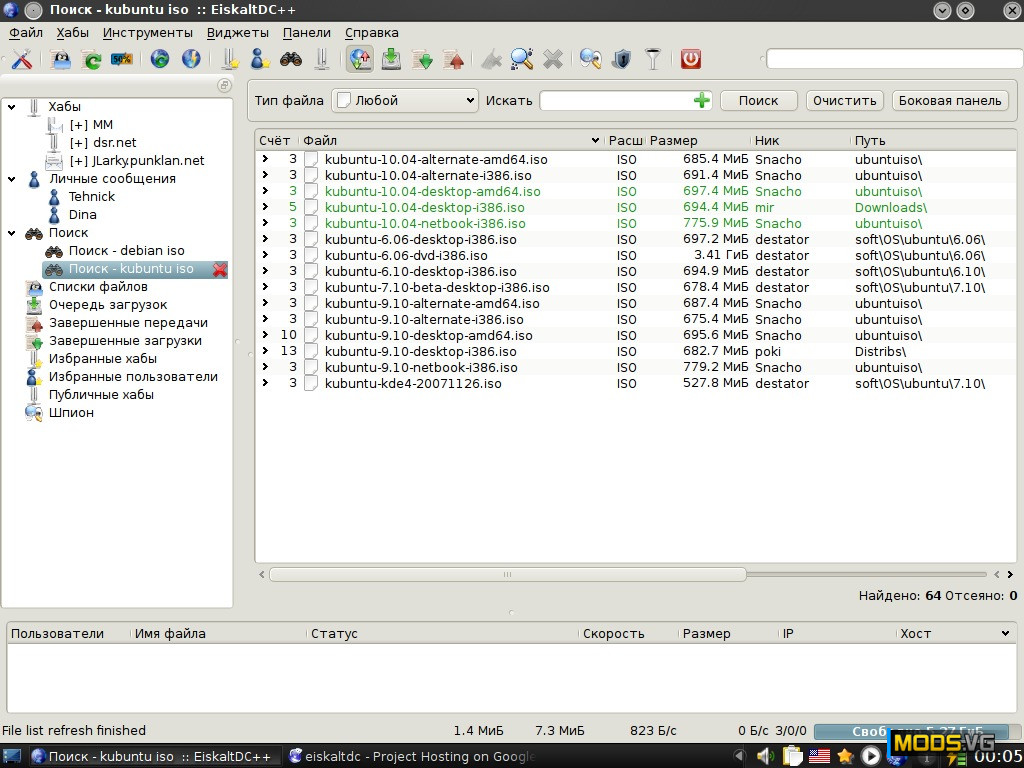Viewport: 1024px width, 768px height.
Task: Close the Поиск - kubuntu iso sidebar entry
Action: (220, 269)
